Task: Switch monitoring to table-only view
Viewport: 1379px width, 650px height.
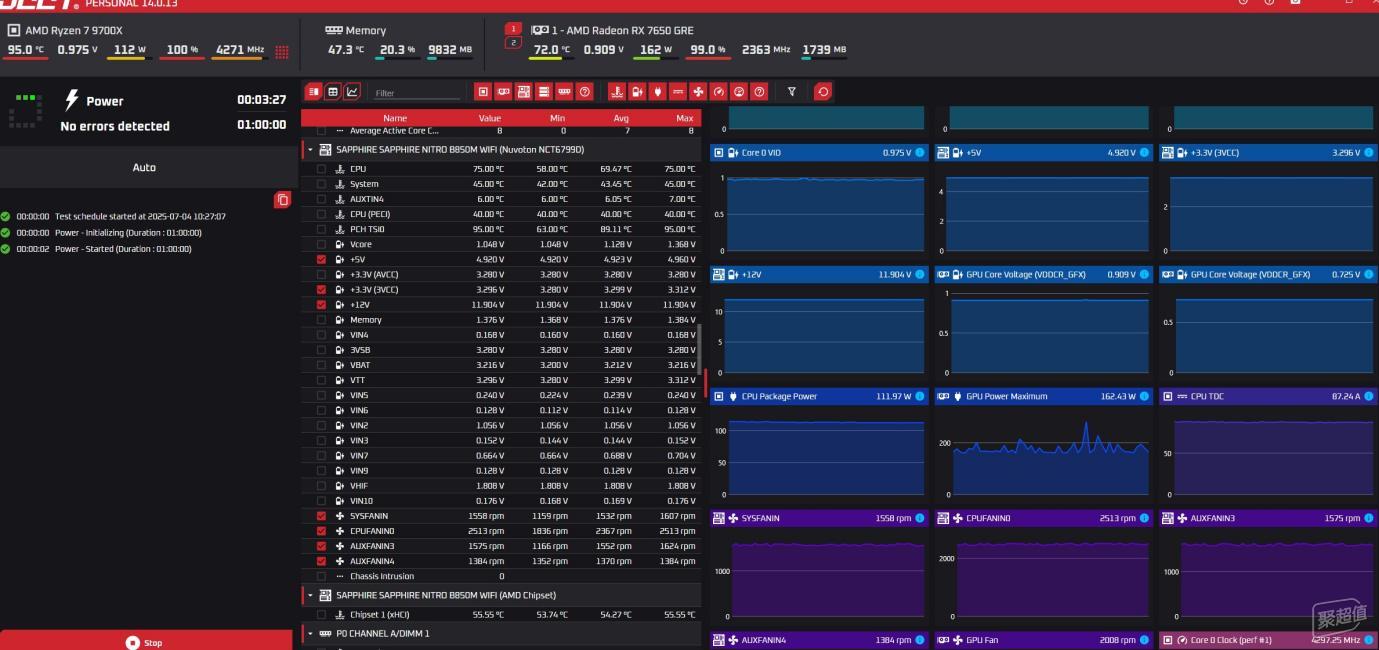Action: (x=333, y=91)
